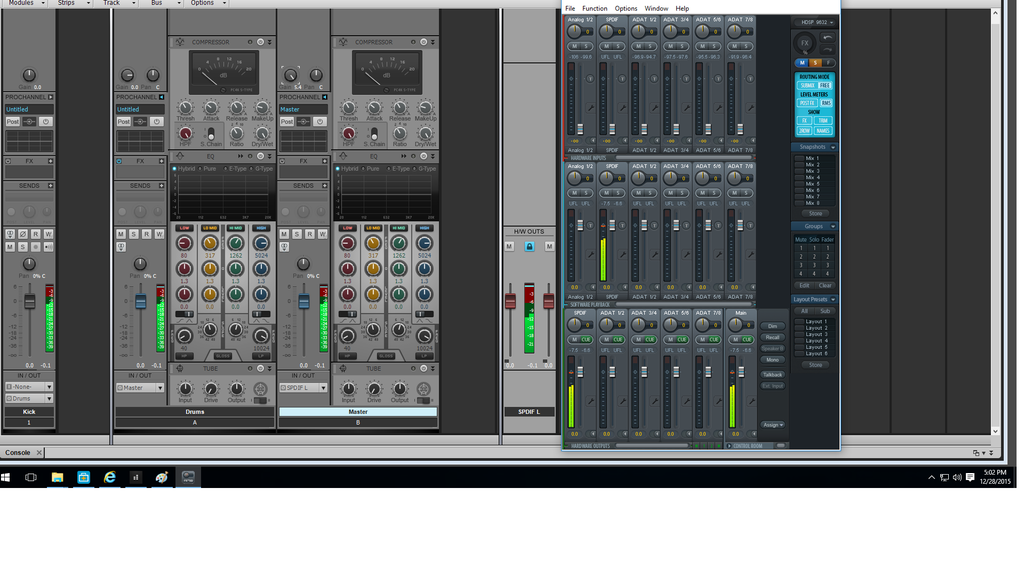The height and width of the screenshot is (576, 1024).
Task: Open the Assign dropdown in Control Room
Action: [x=772, y=425]
